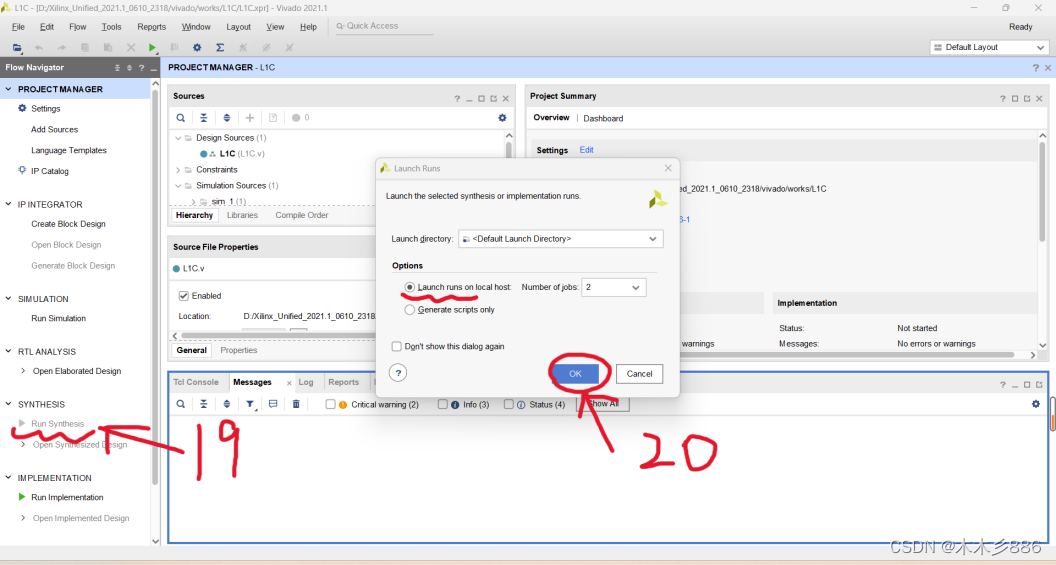Collapse all in Sources panel

pos(203,118)
